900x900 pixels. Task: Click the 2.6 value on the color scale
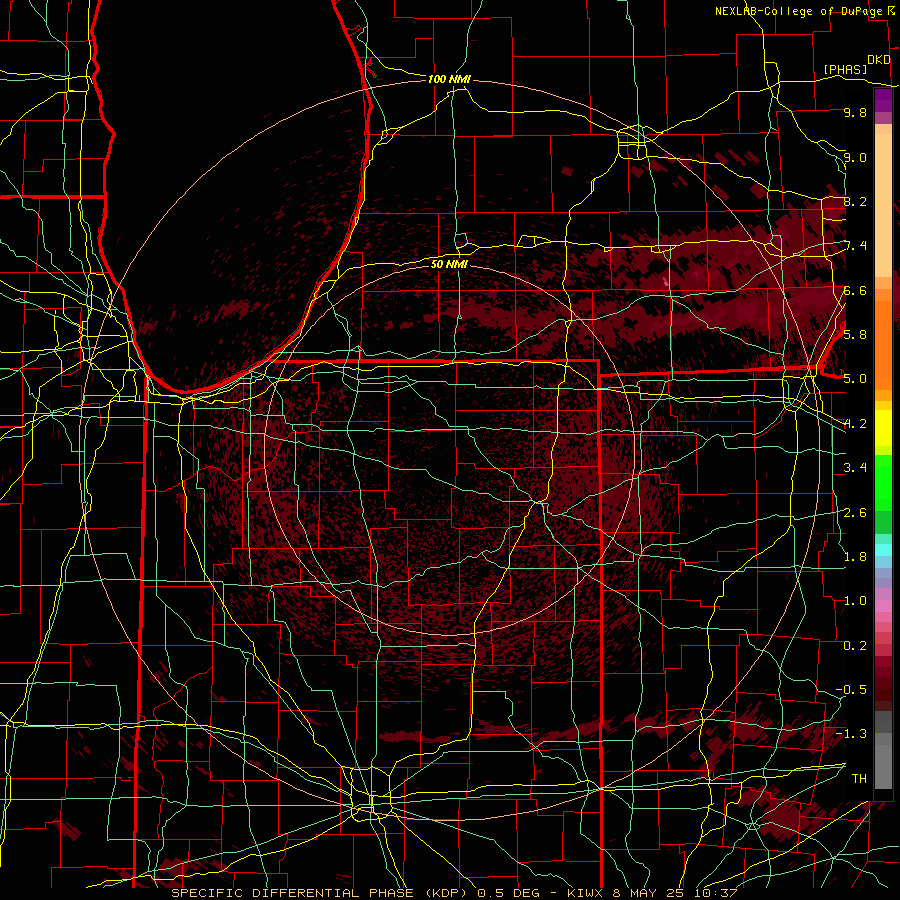tap(855, 513)
